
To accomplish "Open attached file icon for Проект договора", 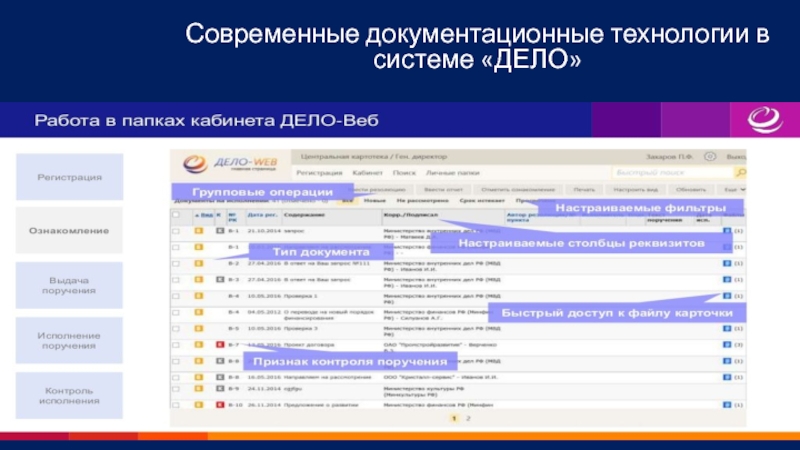I will point(727,345).
